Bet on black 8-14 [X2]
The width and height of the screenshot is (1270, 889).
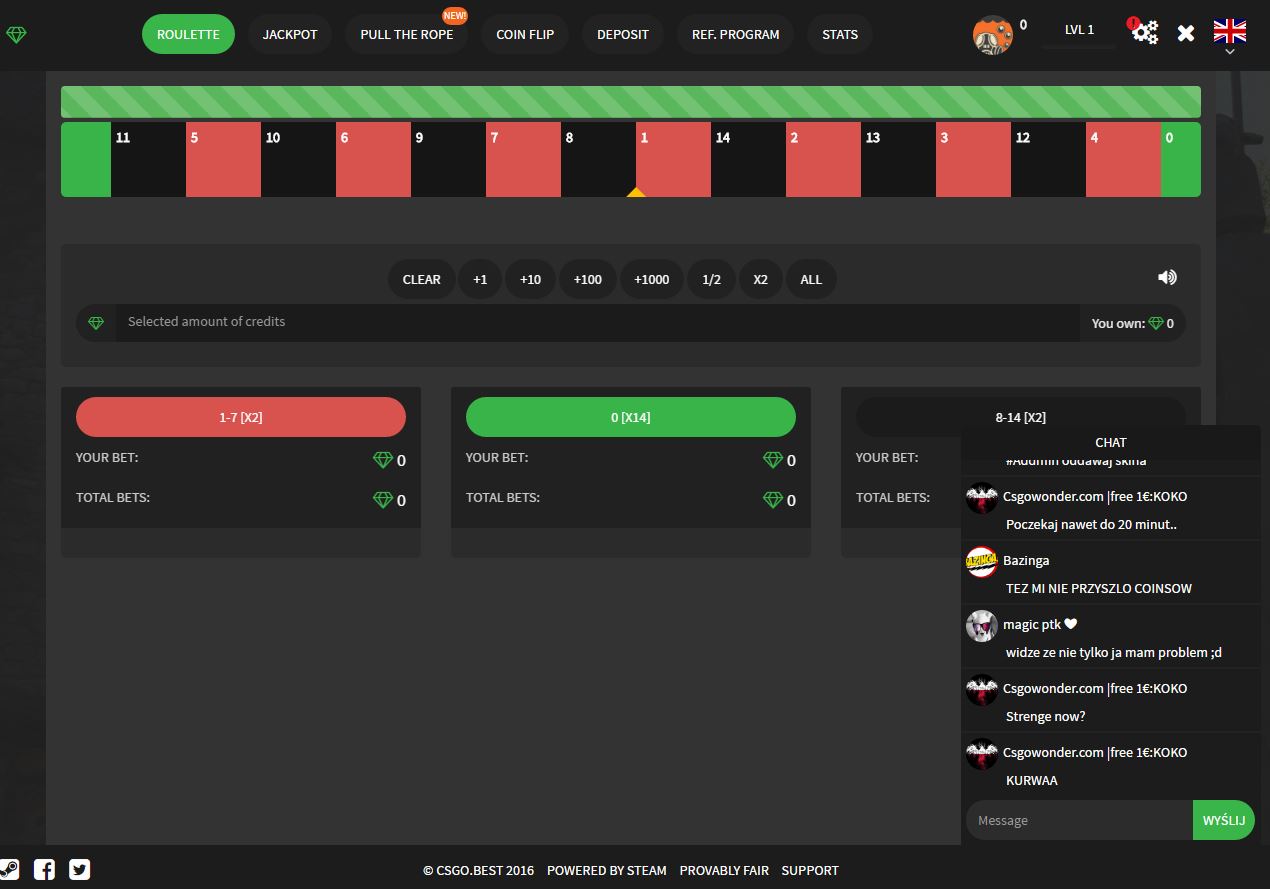click(1021, 417)
